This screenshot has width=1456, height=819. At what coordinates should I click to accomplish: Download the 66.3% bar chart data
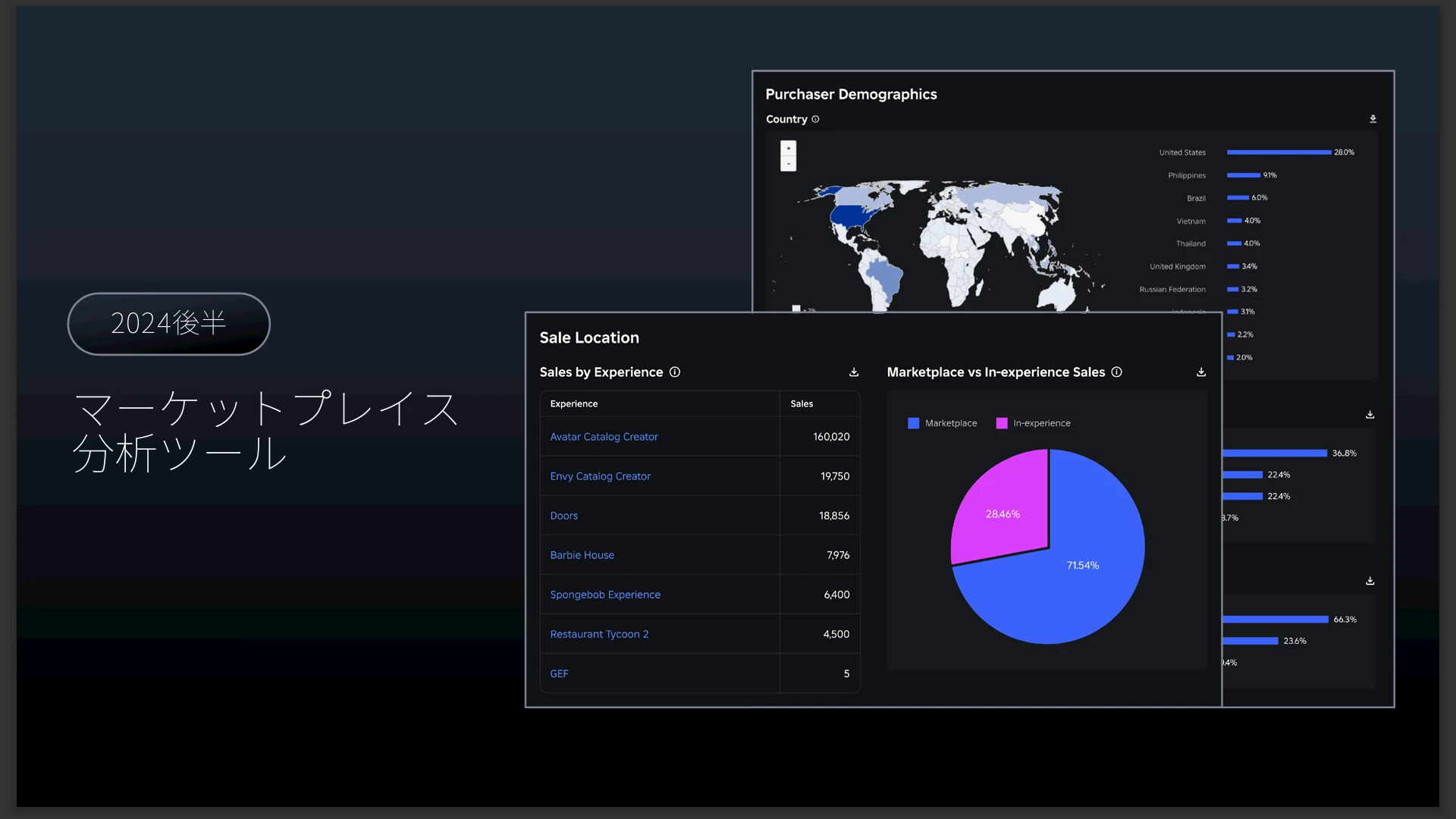pyautogui.click(x=1370, y=581)
